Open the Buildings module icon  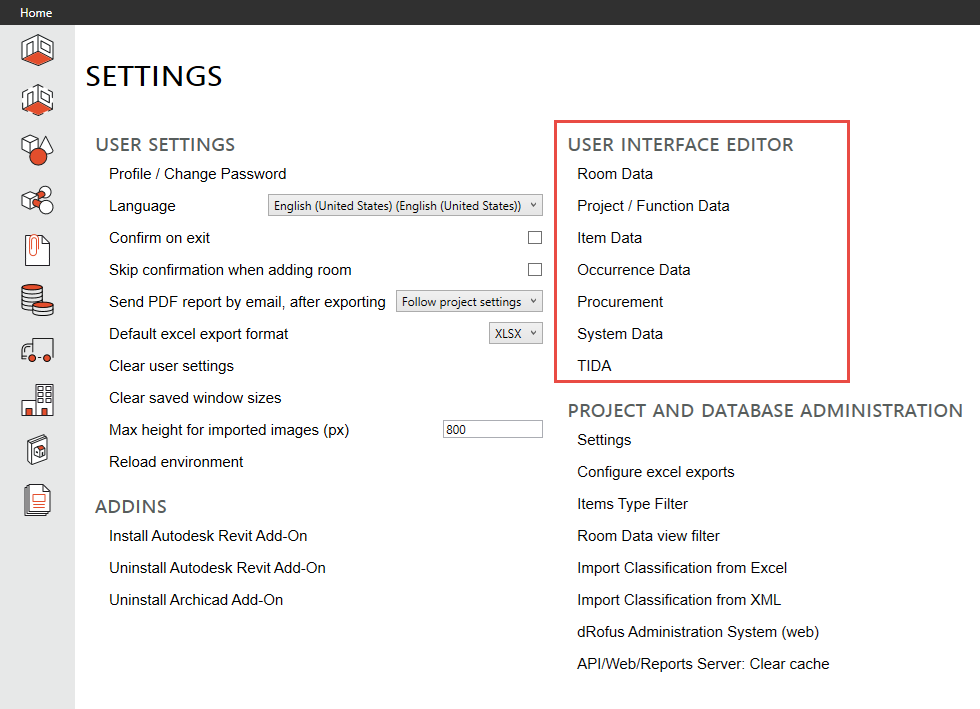(37, 400)
